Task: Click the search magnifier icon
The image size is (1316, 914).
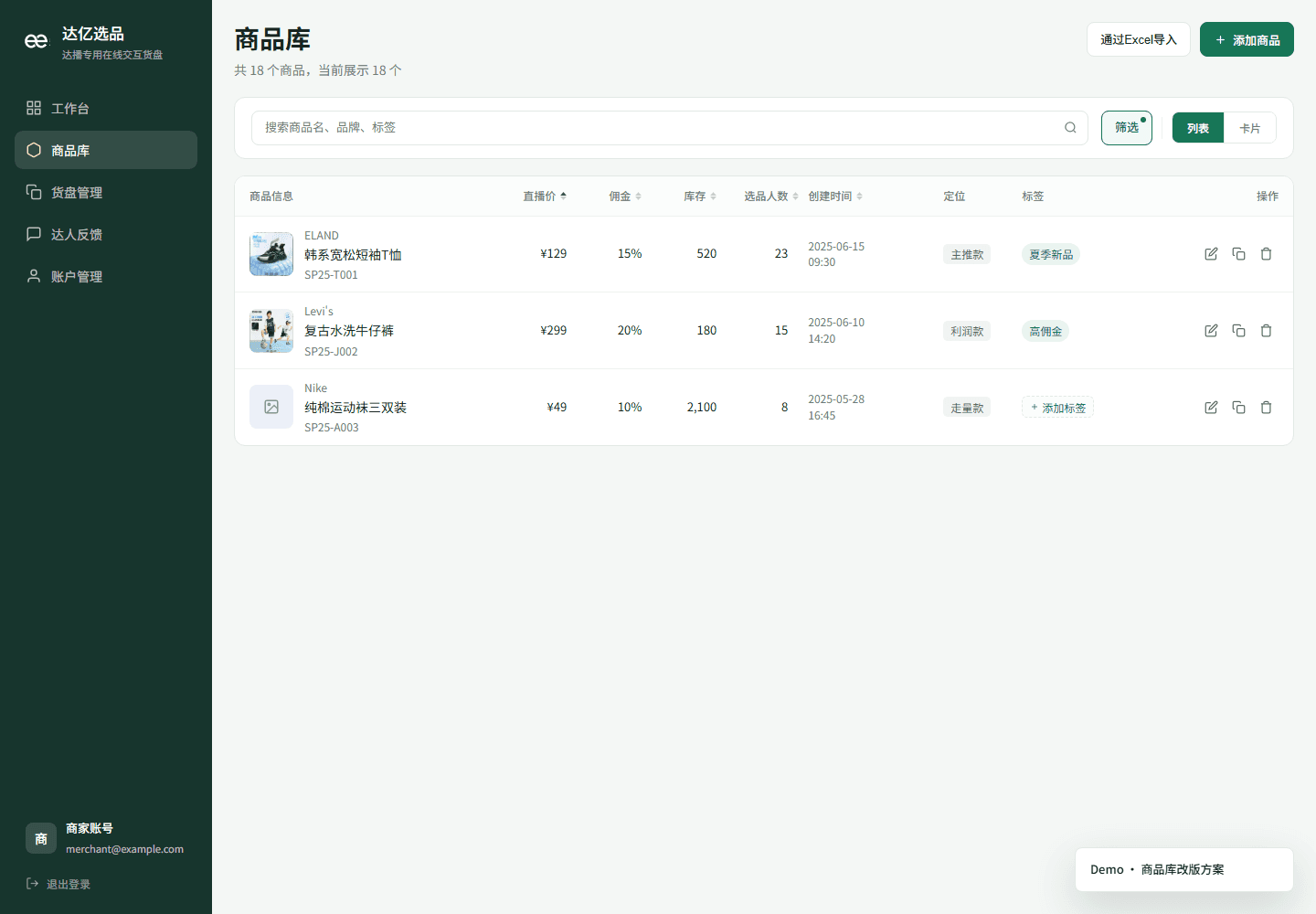Action: tap(1070, 128)
